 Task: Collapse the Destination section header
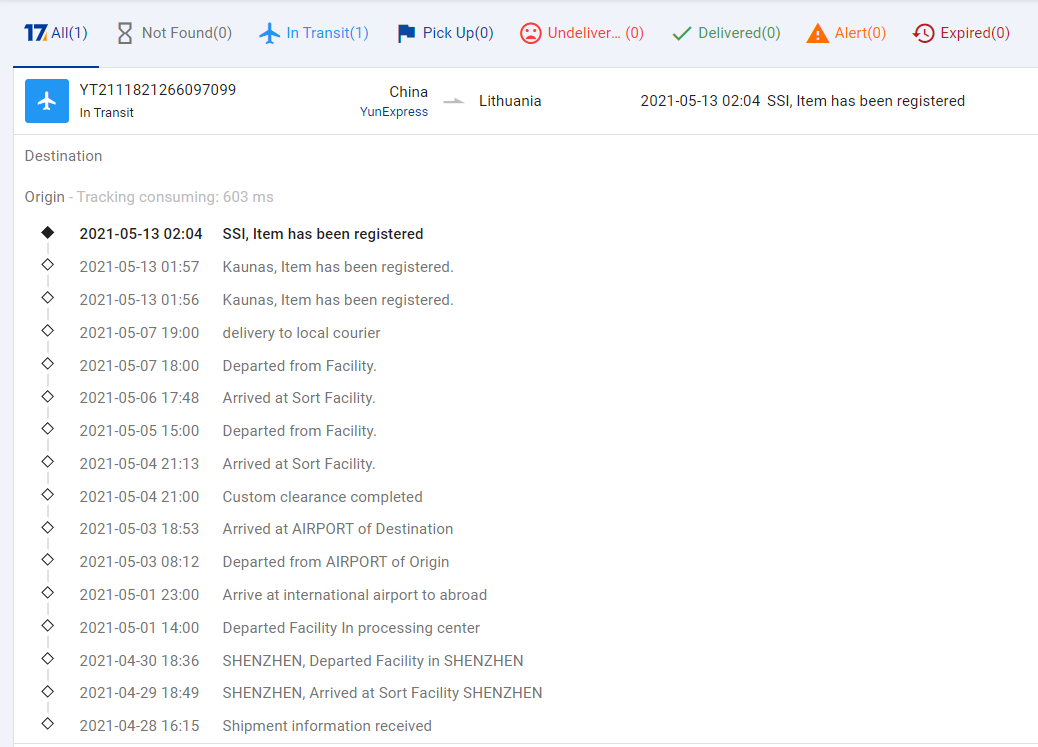click(64, 156)
